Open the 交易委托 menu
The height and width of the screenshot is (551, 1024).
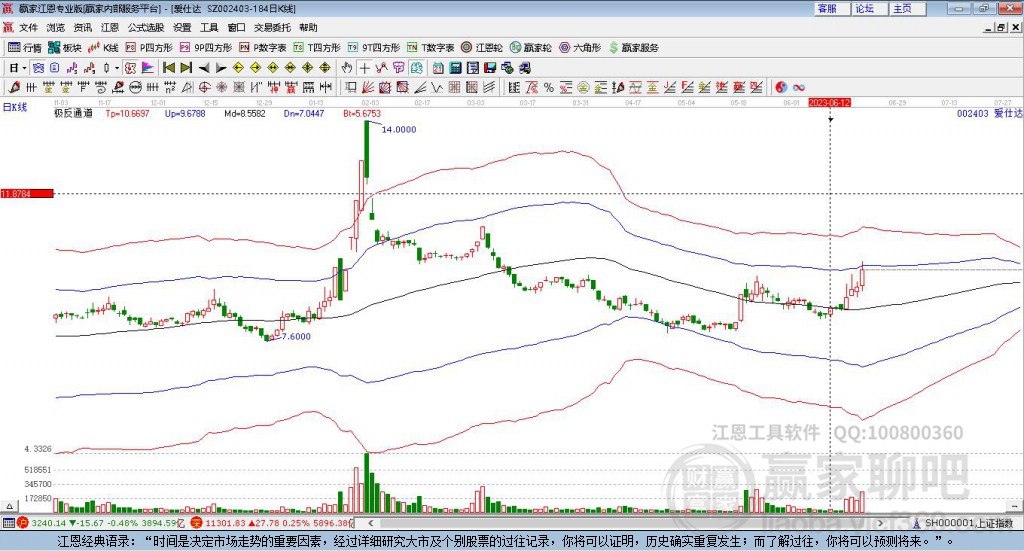click(272, 27)
